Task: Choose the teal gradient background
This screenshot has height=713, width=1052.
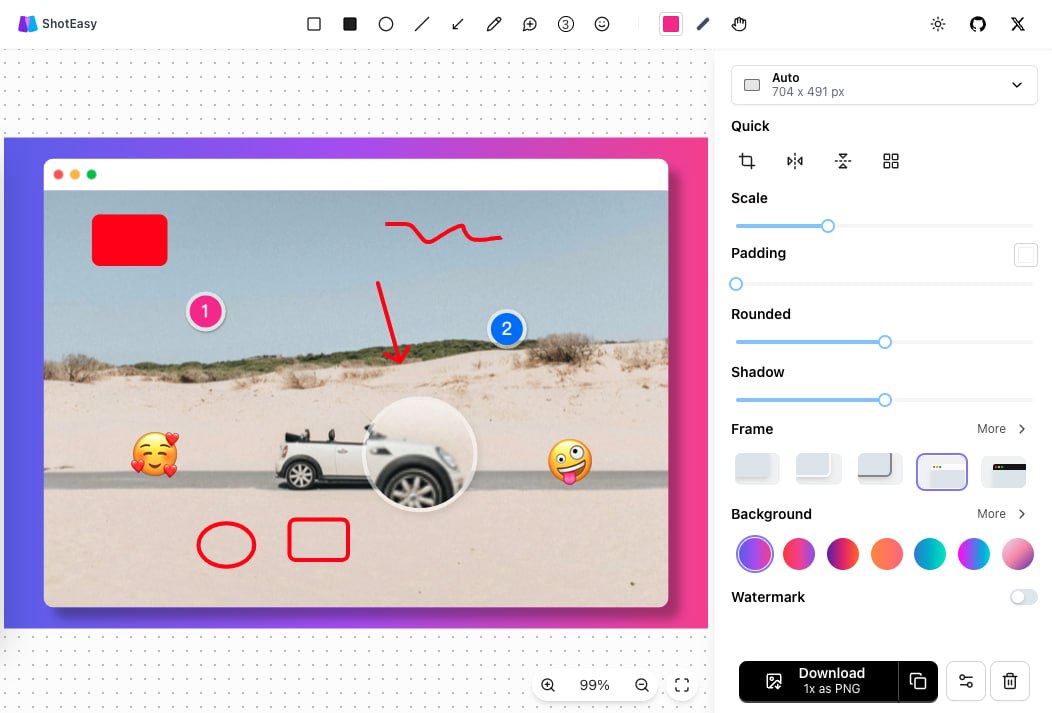Action: tap(930, 553)
